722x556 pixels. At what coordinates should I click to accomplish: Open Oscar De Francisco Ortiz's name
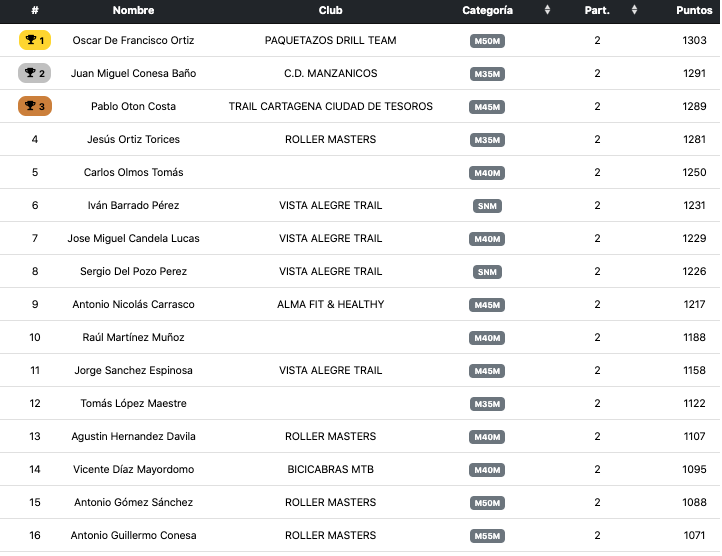pyautogui.click(x=133, y=41)
